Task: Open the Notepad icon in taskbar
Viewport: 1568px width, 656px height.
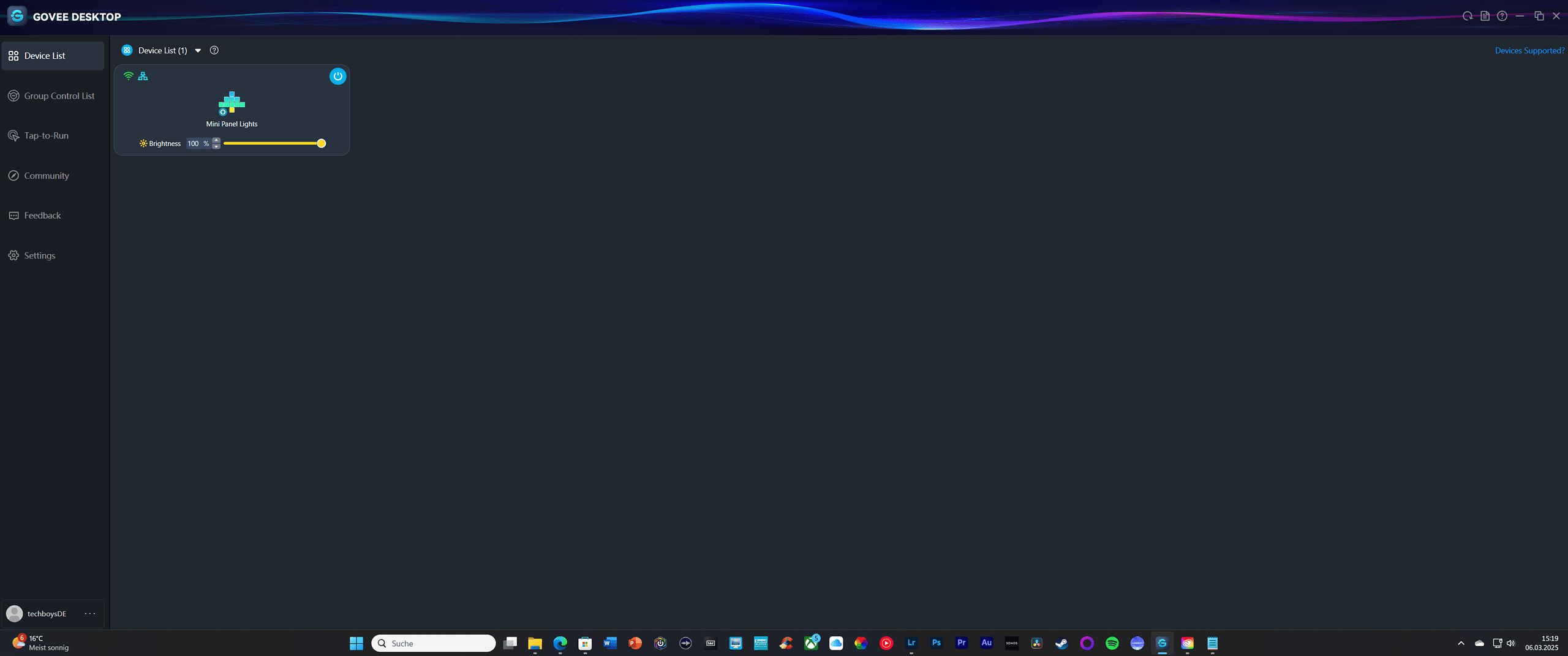Action: click(1213, 643)
